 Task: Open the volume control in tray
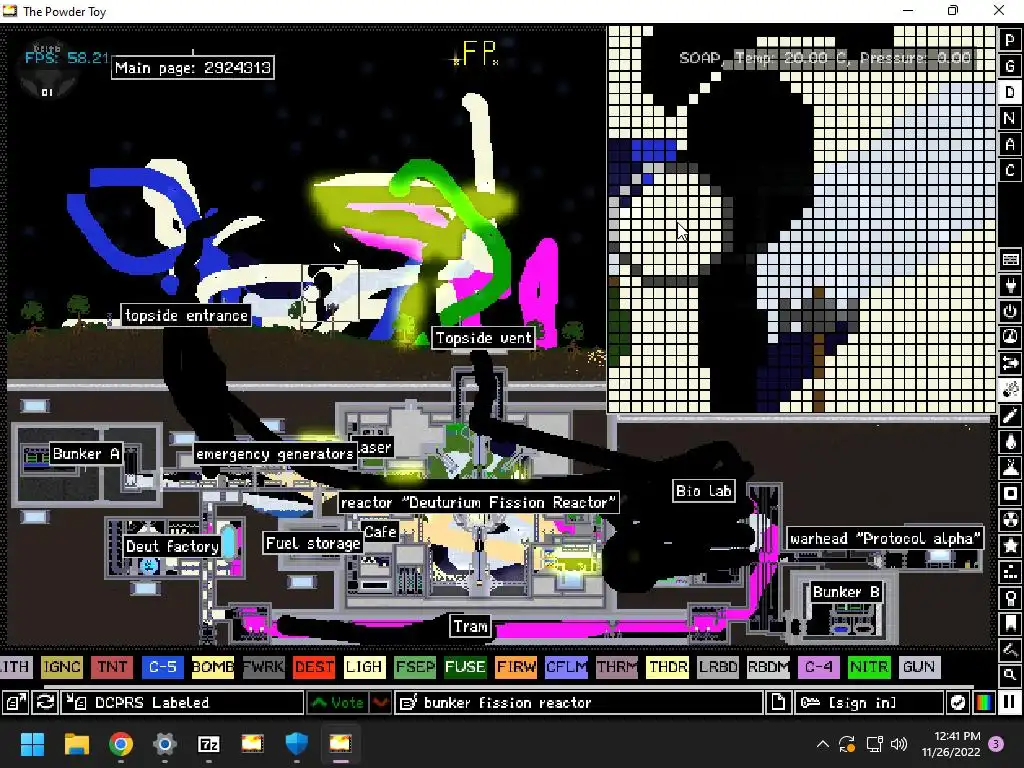(899, 744)
